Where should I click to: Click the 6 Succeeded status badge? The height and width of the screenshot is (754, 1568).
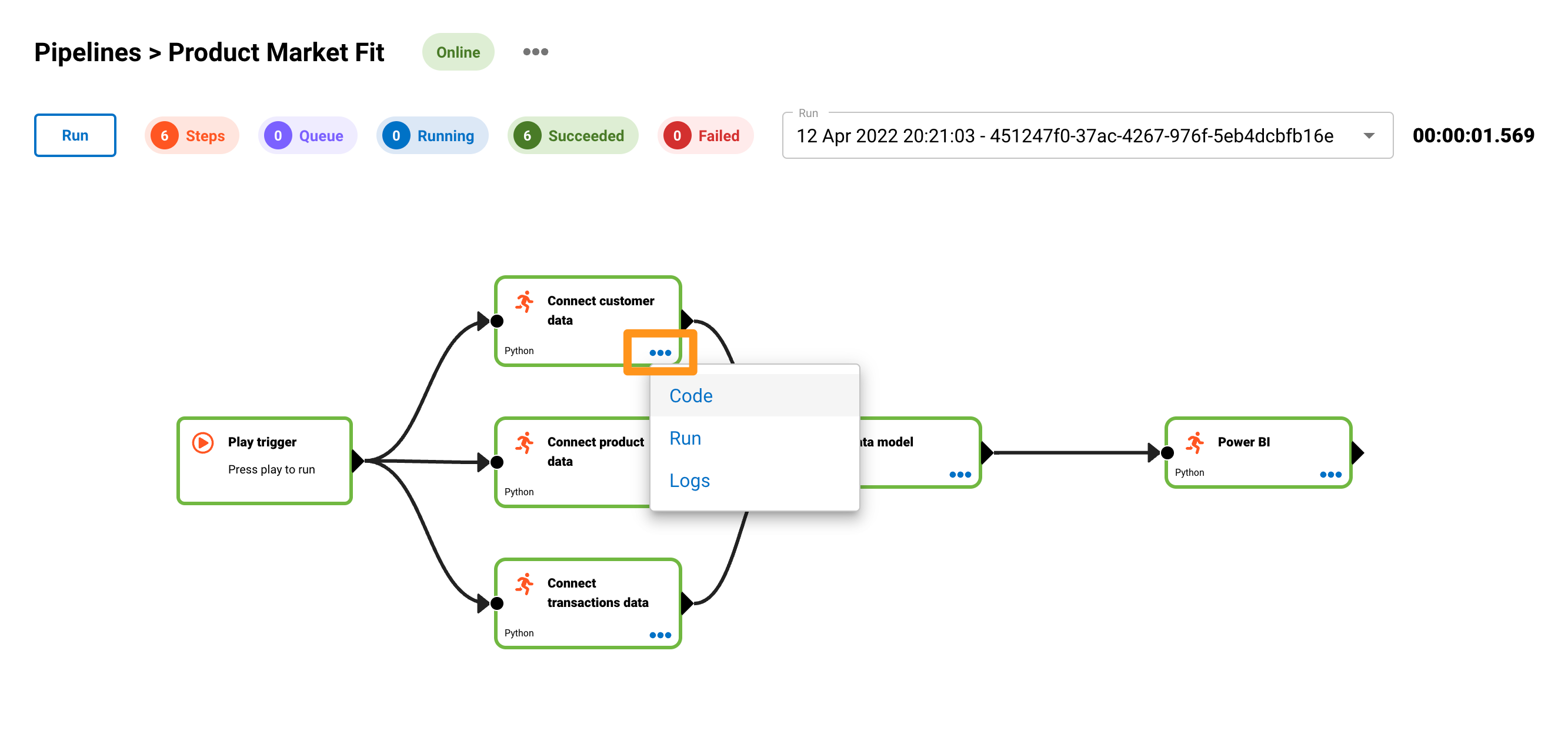click(571, 135)
